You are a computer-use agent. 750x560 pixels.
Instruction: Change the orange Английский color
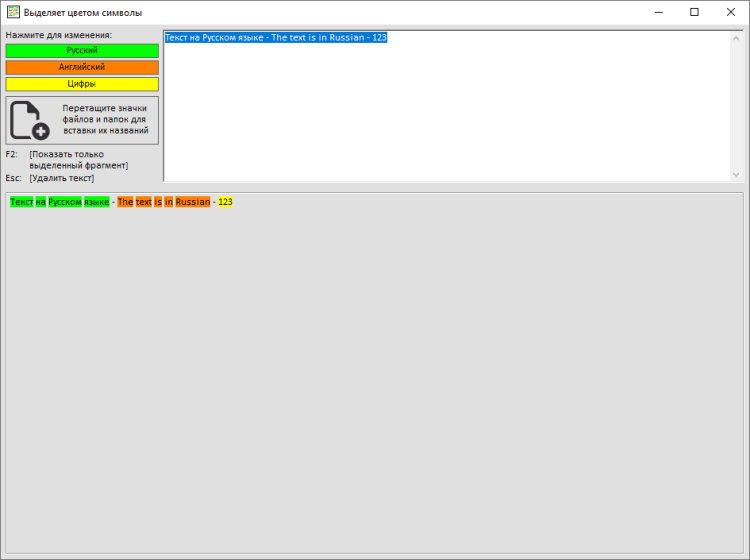pyautogui.click(x=82, y=67)
